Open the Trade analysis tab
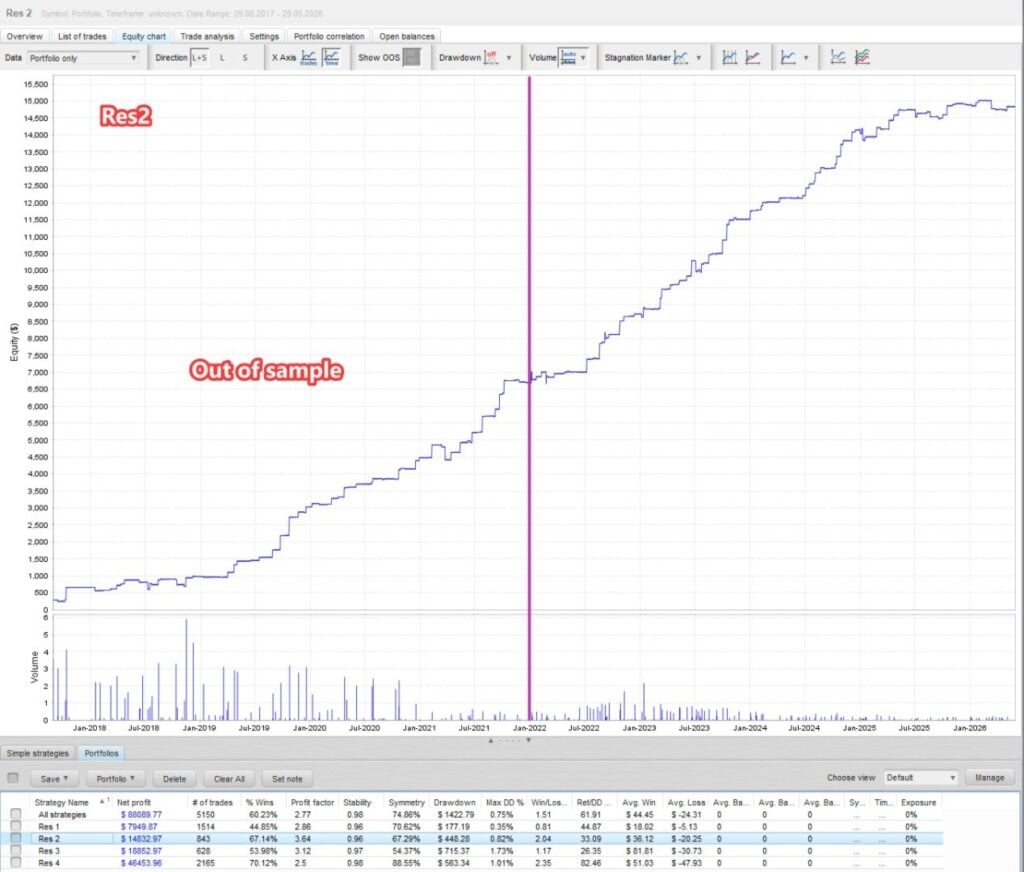 (x=207, y=37)
